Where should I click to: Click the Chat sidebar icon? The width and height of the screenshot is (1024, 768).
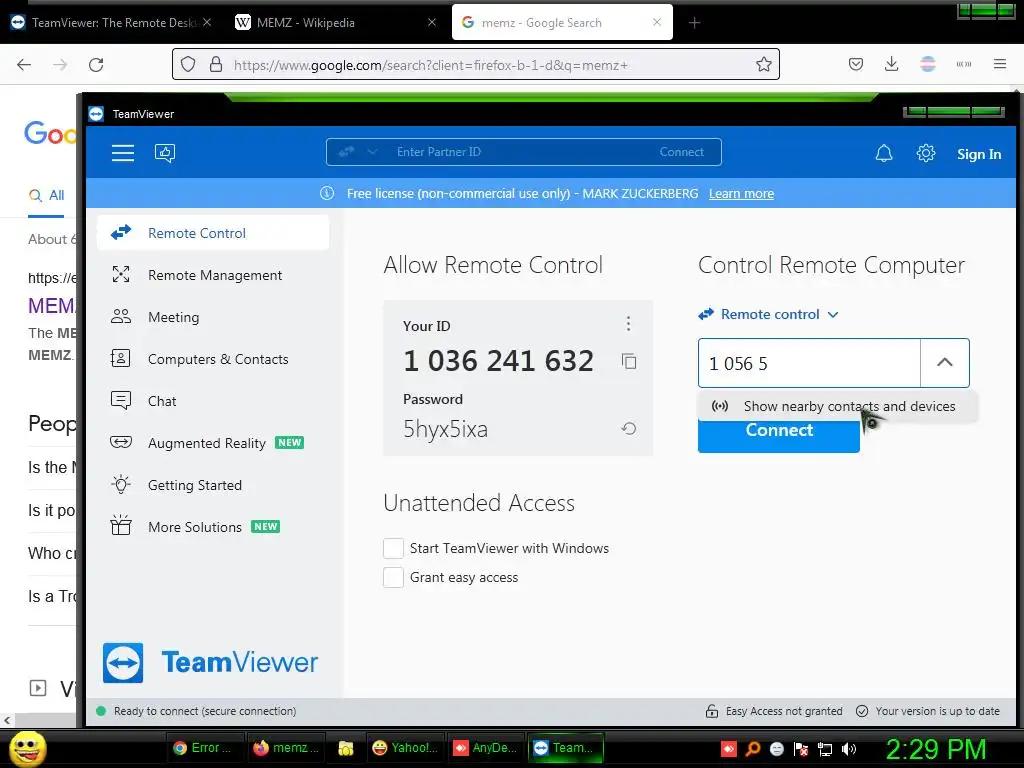121,400
